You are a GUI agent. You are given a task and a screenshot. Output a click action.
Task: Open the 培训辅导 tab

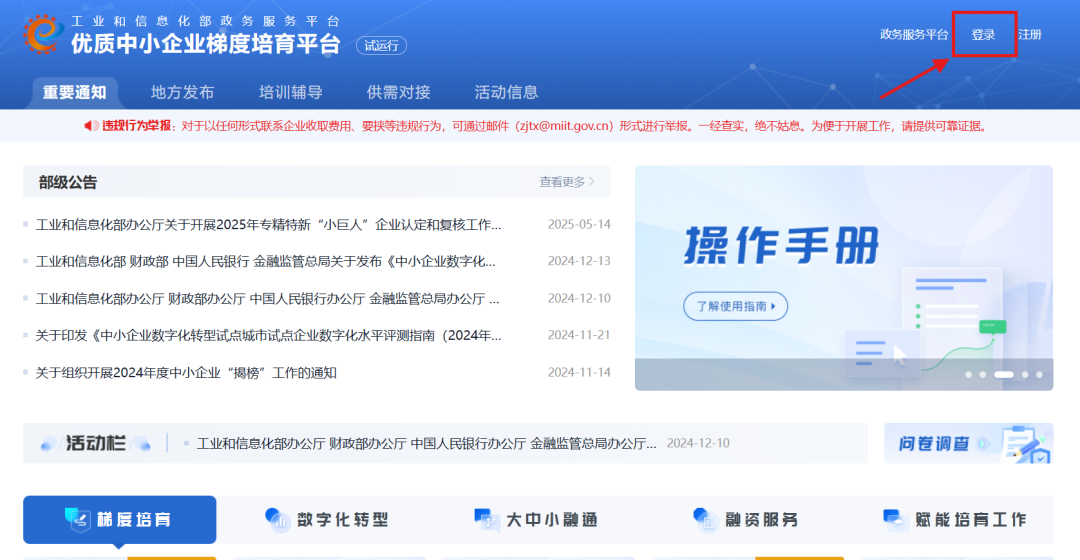tap(291, 92)
